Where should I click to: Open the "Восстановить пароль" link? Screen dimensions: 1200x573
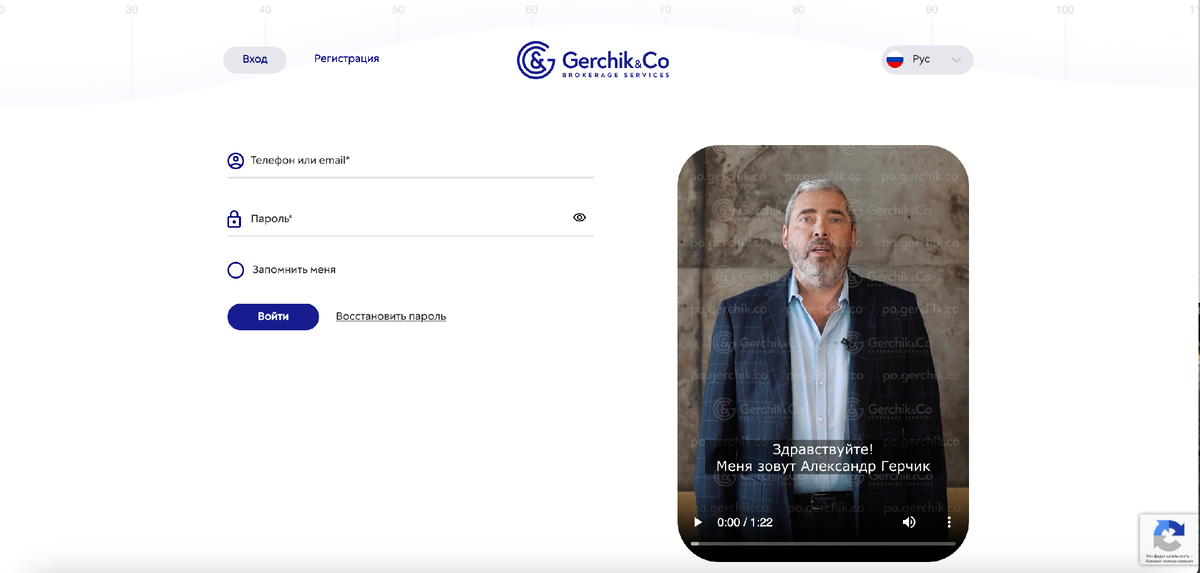click(x=391, y=316)
